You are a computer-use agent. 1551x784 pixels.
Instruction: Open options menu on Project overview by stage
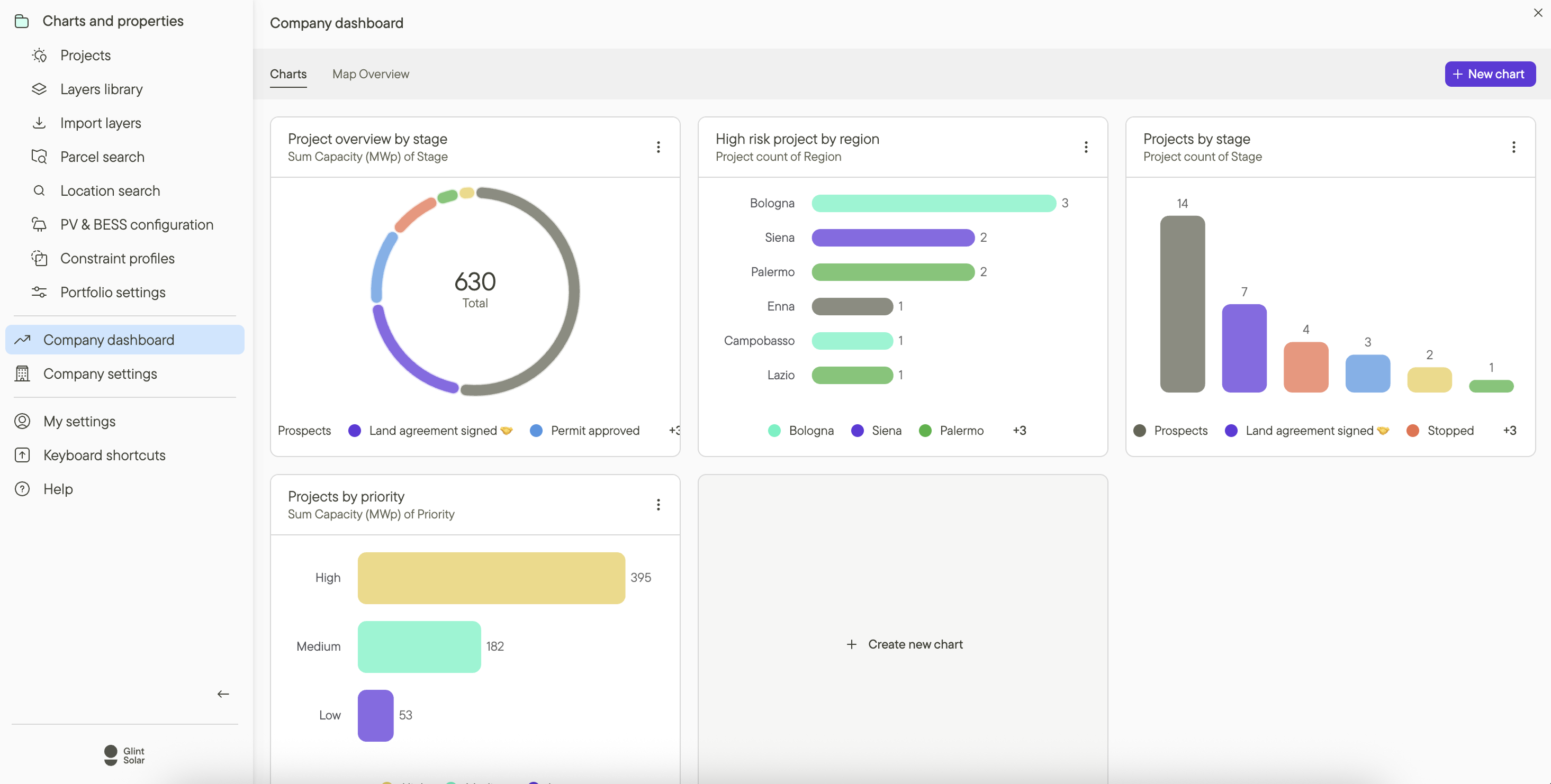point(658,147)
